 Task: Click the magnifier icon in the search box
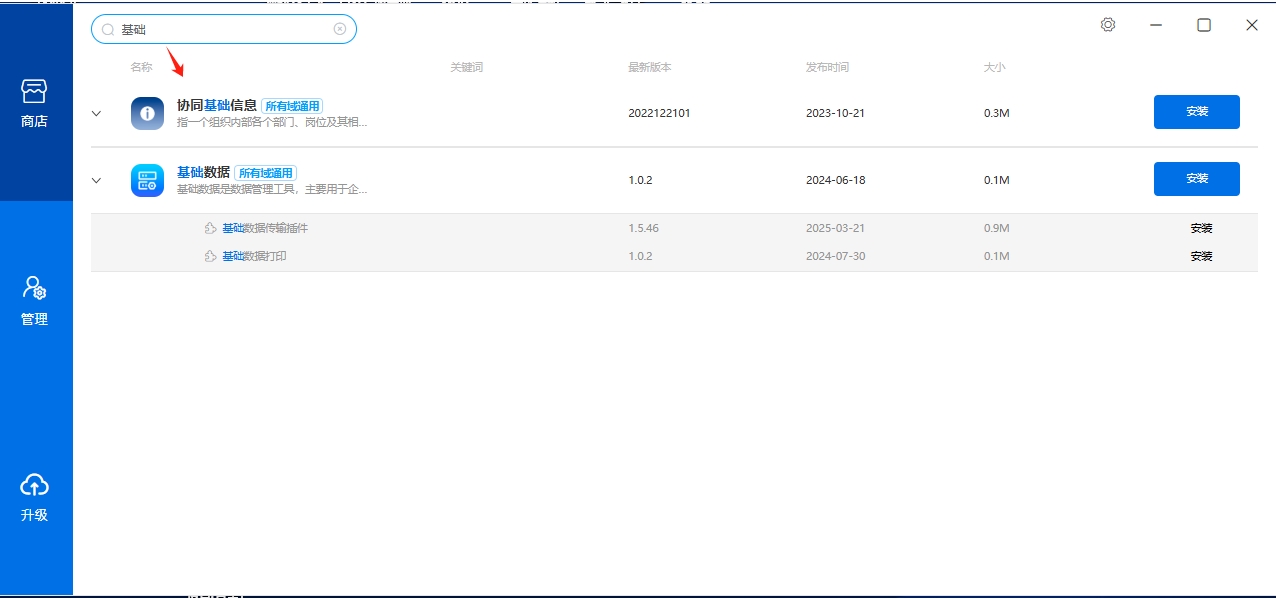(108, 30)
